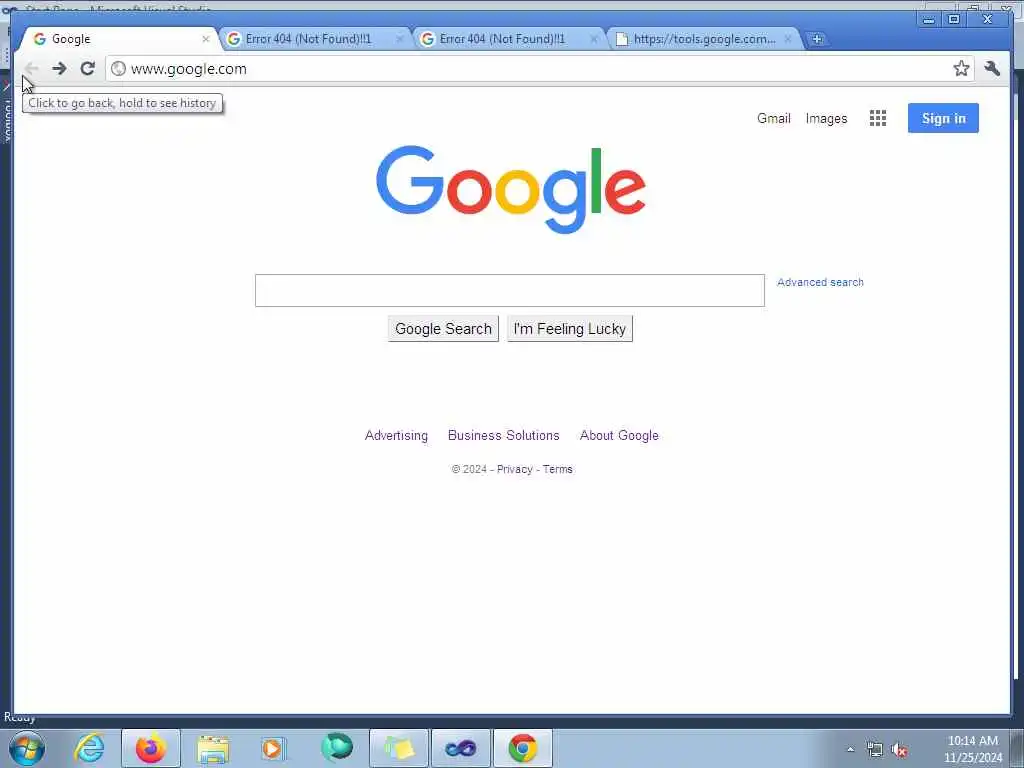Viewport: 1024px width, 768px height.
Task: Open the About Google link
Action: coord(619,436)
